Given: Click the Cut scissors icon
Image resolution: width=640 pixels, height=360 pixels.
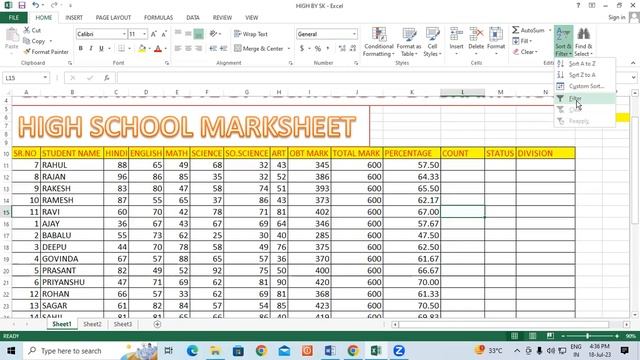Looking at the screenshot, I should tap(27, 30).
